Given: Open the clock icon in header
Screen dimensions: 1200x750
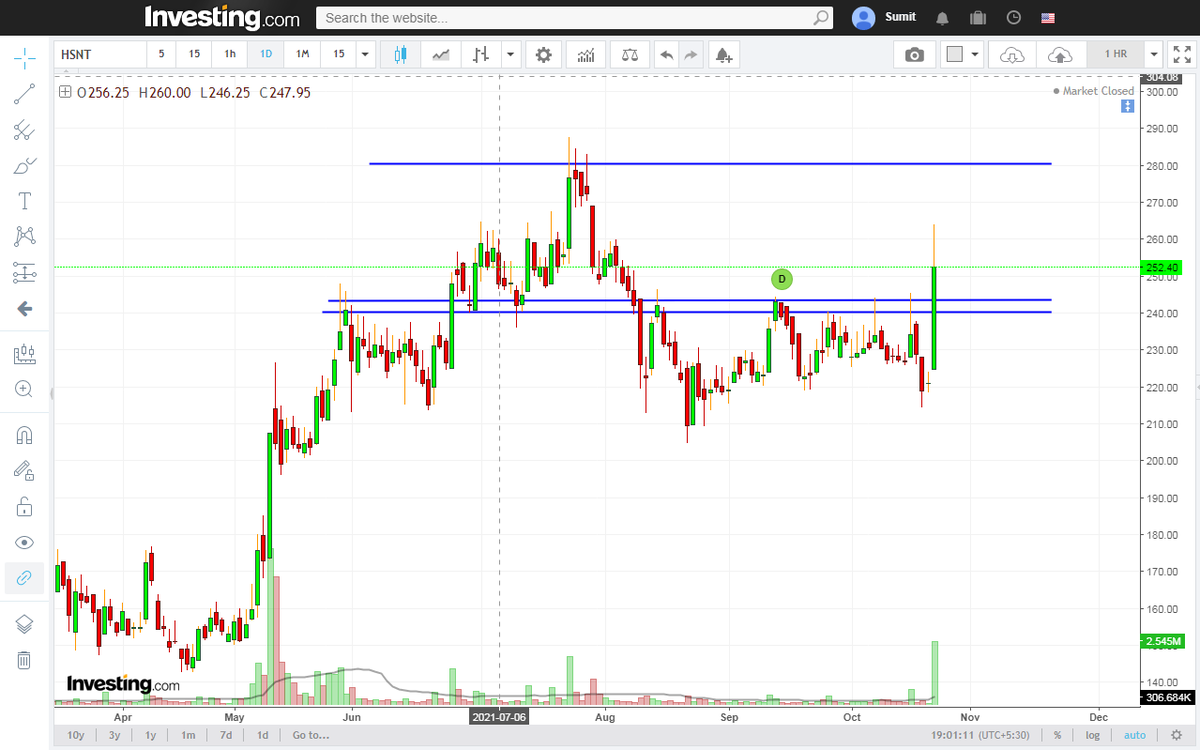Looking at the screenshot, I should (x=1013, y=18).
